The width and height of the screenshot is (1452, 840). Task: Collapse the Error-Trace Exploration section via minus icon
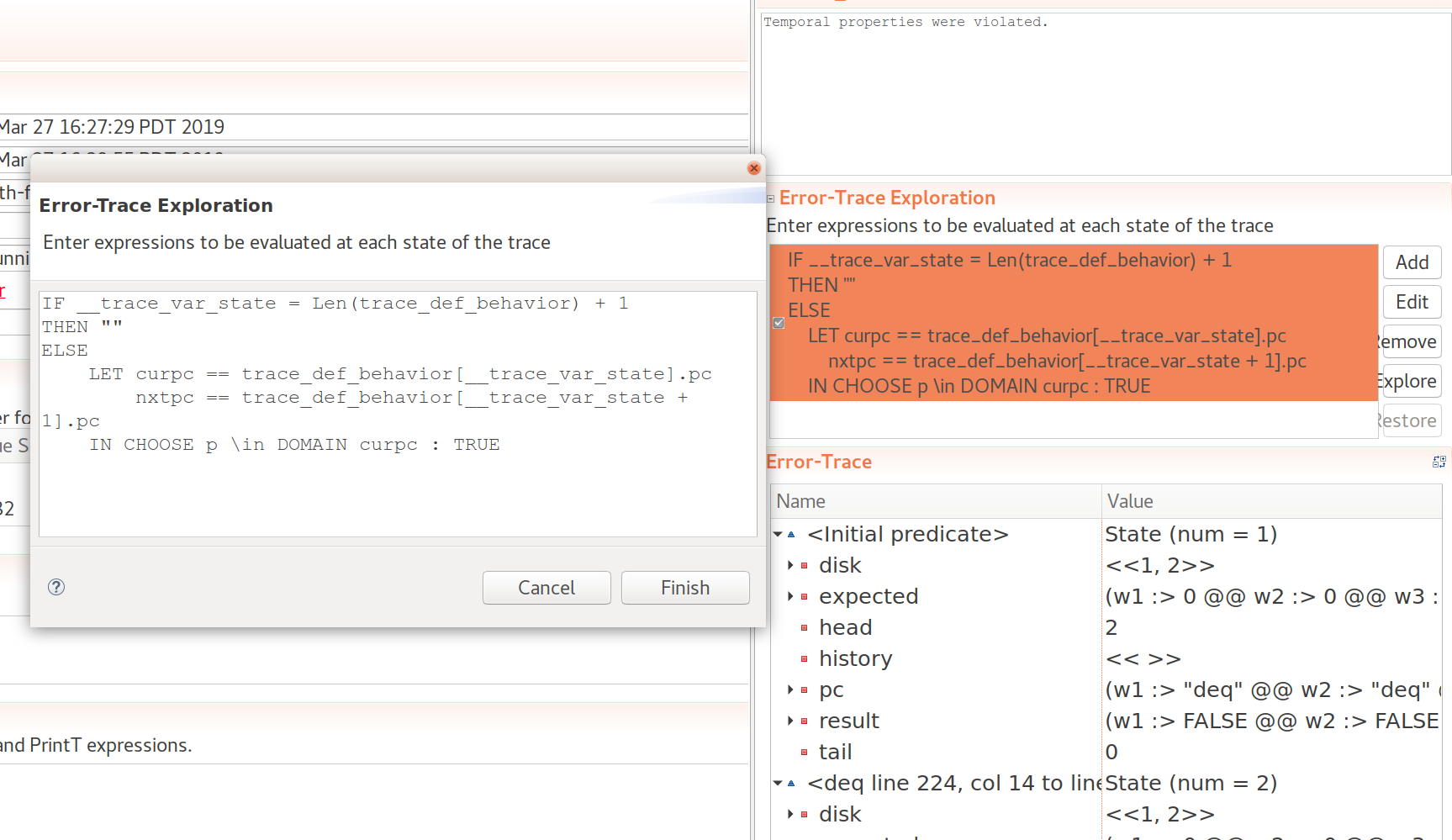click(x=771, y=199)
